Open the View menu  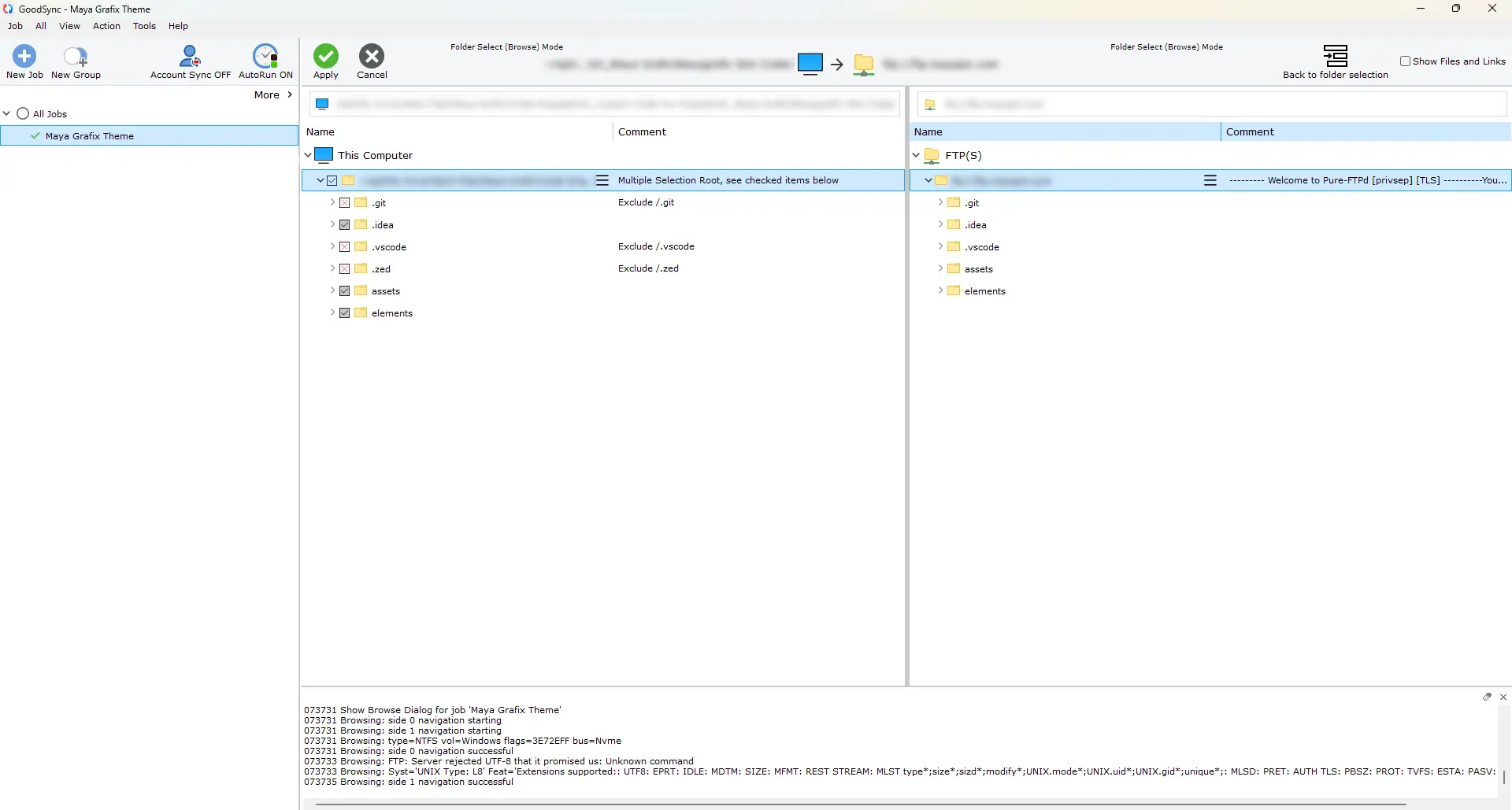(69, 26)
